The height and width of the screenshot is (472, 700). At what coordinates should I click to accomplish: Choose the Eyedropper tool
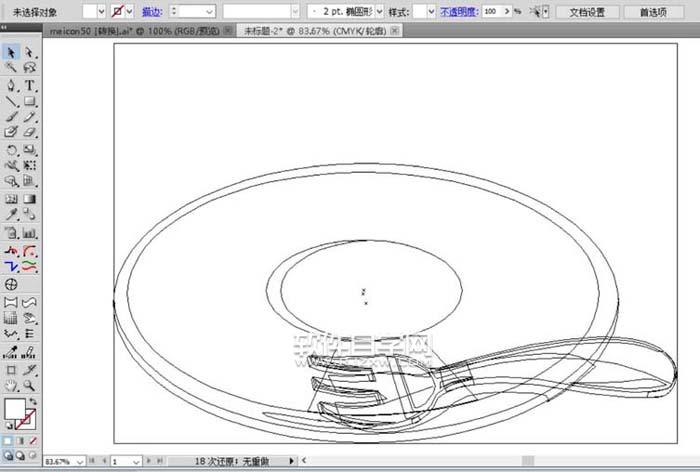(11, 215)
